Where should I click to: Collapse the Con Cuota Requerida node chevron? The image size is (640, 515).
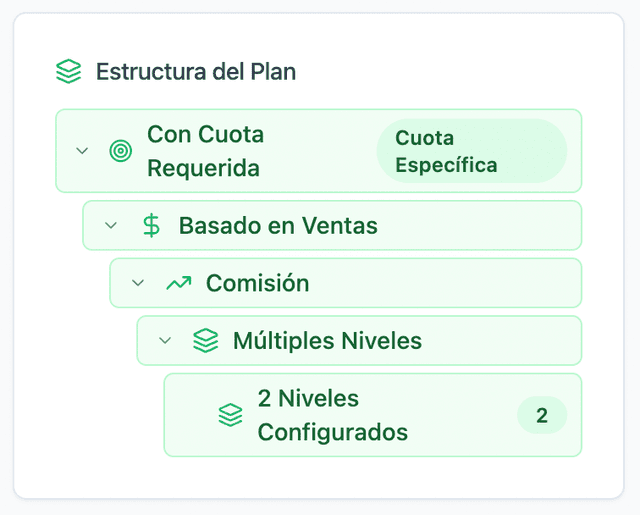point(82,151)
